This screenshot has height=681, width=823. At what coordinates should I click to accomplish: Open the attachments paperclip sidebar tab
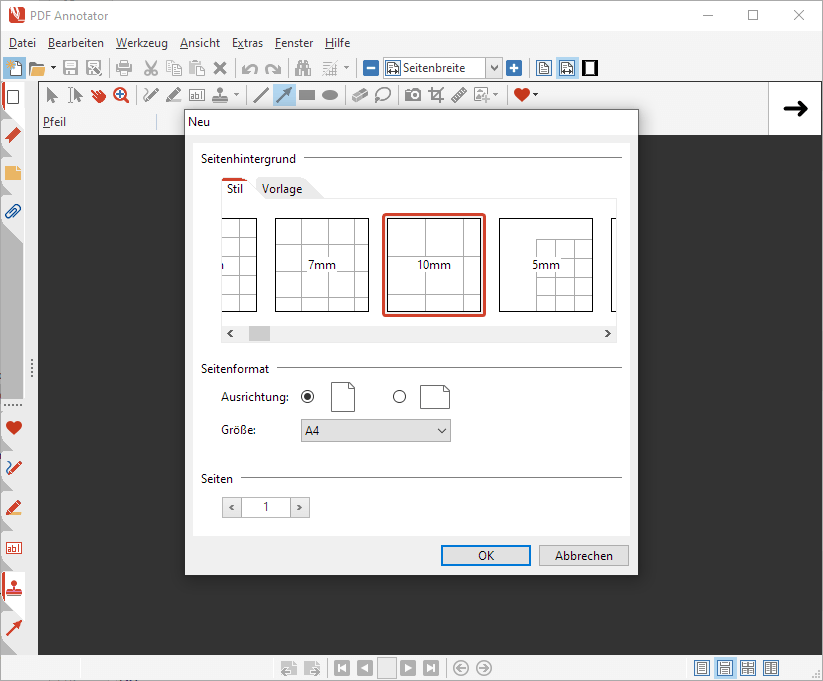[x=13, y=211]
